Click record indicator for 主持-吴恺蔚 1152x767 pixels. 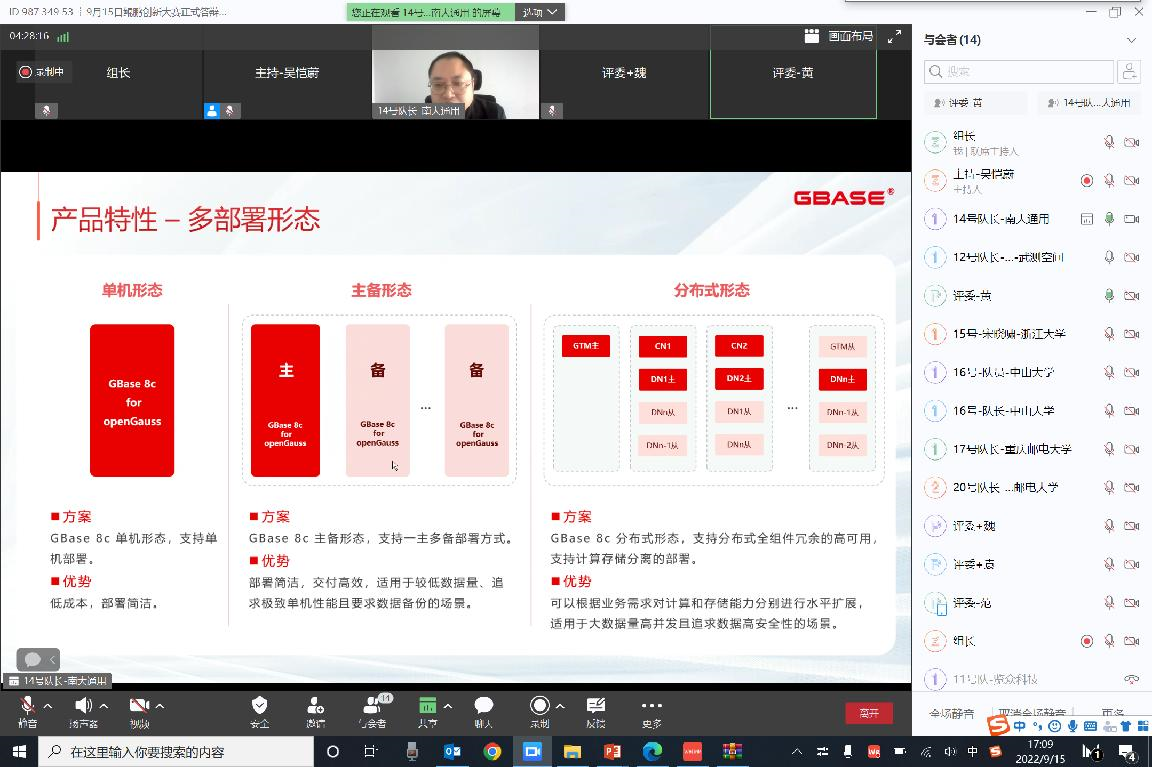pyautogui.click(x=1087, y=180)
